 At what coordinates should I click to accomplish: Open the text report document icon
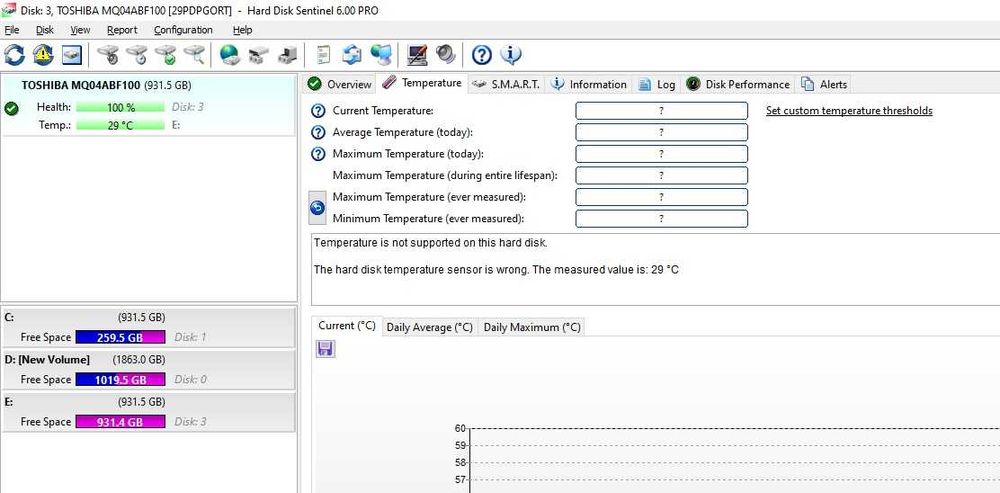pos(323,55)
